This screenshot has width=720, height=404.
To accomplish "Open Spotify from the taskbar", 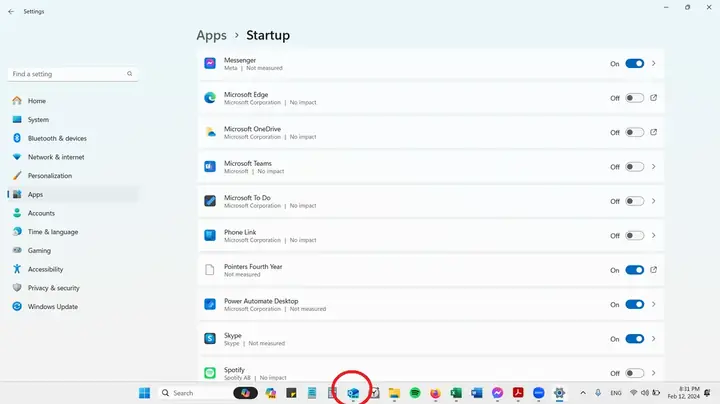I will pyautogui.click(x=415, y=393).
